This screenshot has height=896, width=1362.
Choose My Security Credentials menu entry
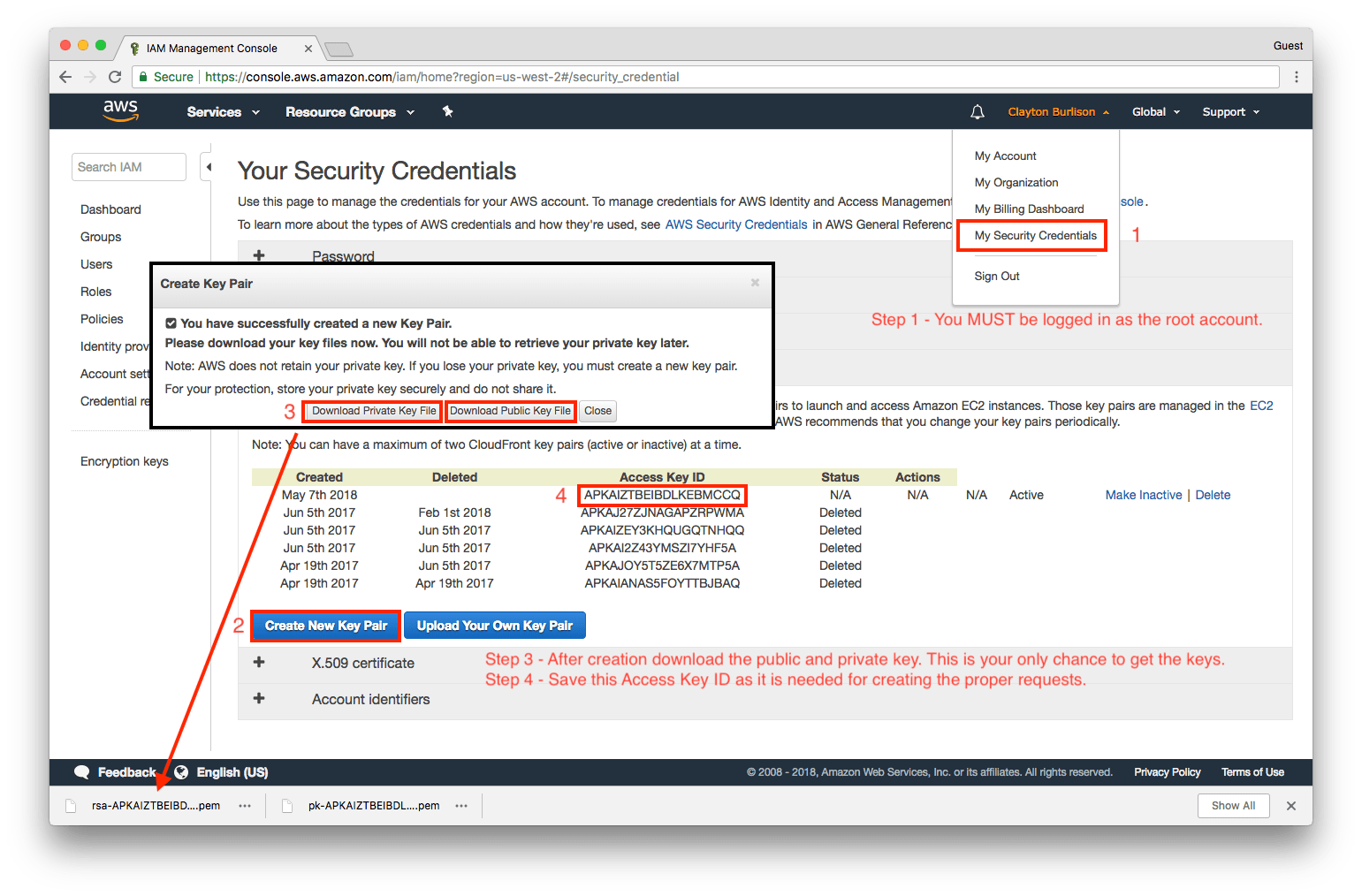click(x=1036, y=236)
